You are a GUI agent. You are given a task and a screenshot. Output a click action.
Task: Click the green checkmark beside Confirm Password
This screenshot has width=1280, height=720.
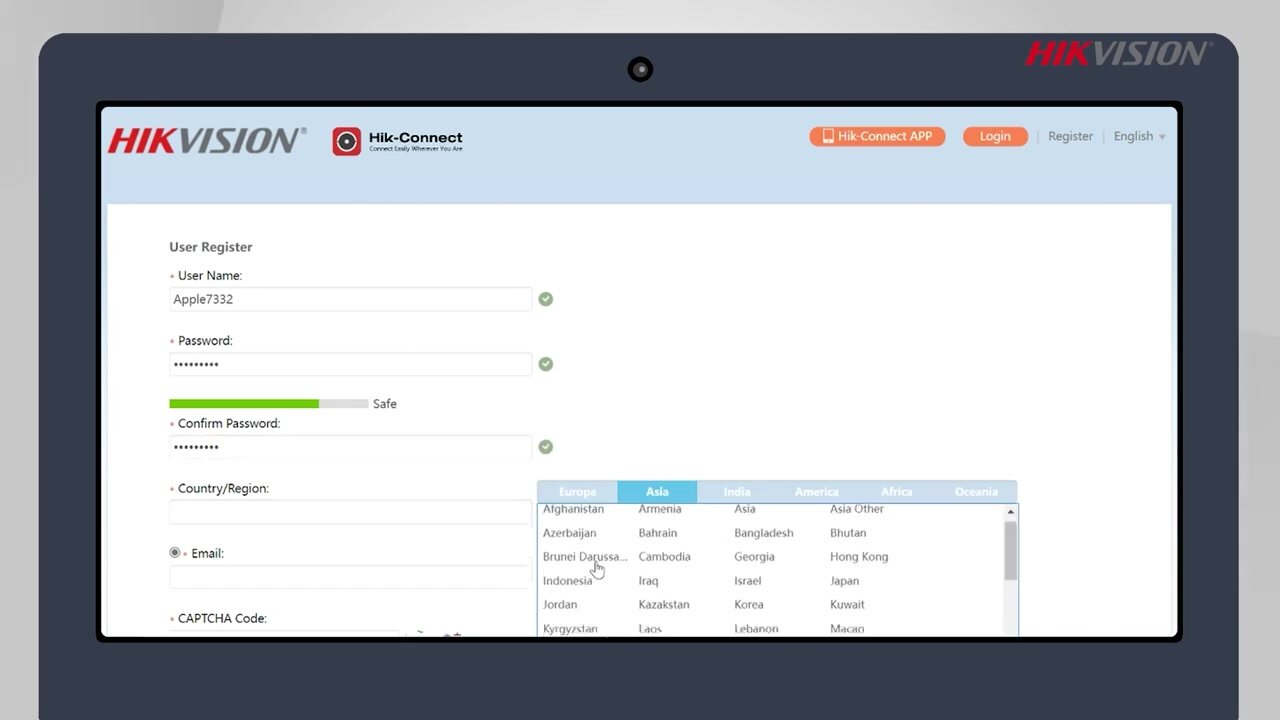[x=545, y=447]
